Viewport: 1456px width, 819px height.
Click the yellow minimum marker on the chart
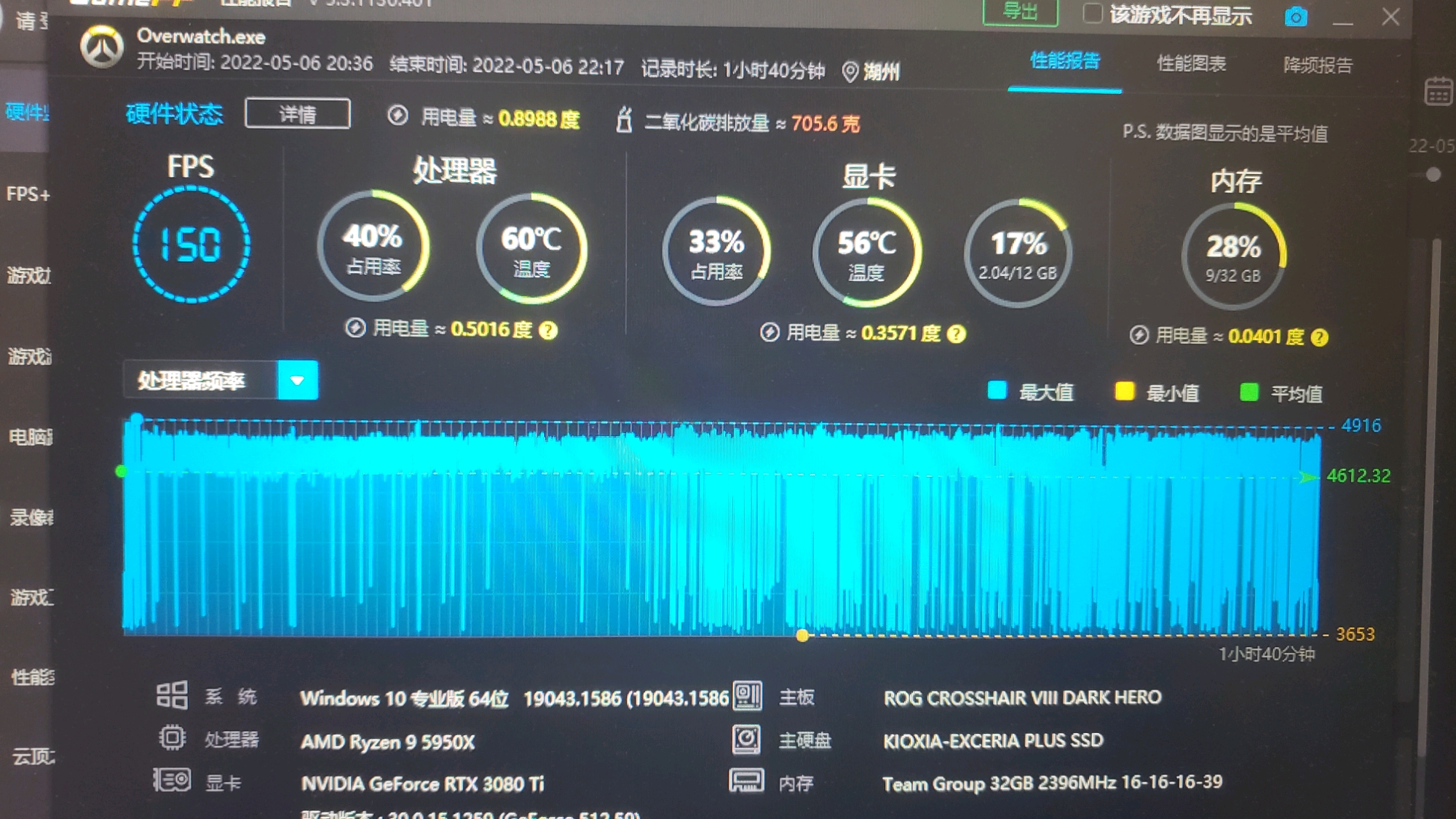pyautogui.click(x=802, y=636)
